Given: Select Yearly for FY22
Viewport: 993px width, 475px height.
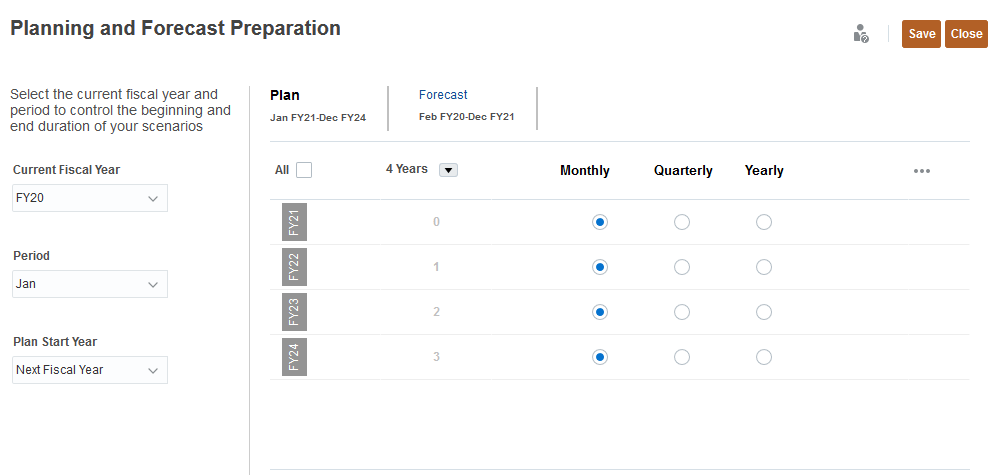Looking at the screenshot, I should [x=764, y=267].
